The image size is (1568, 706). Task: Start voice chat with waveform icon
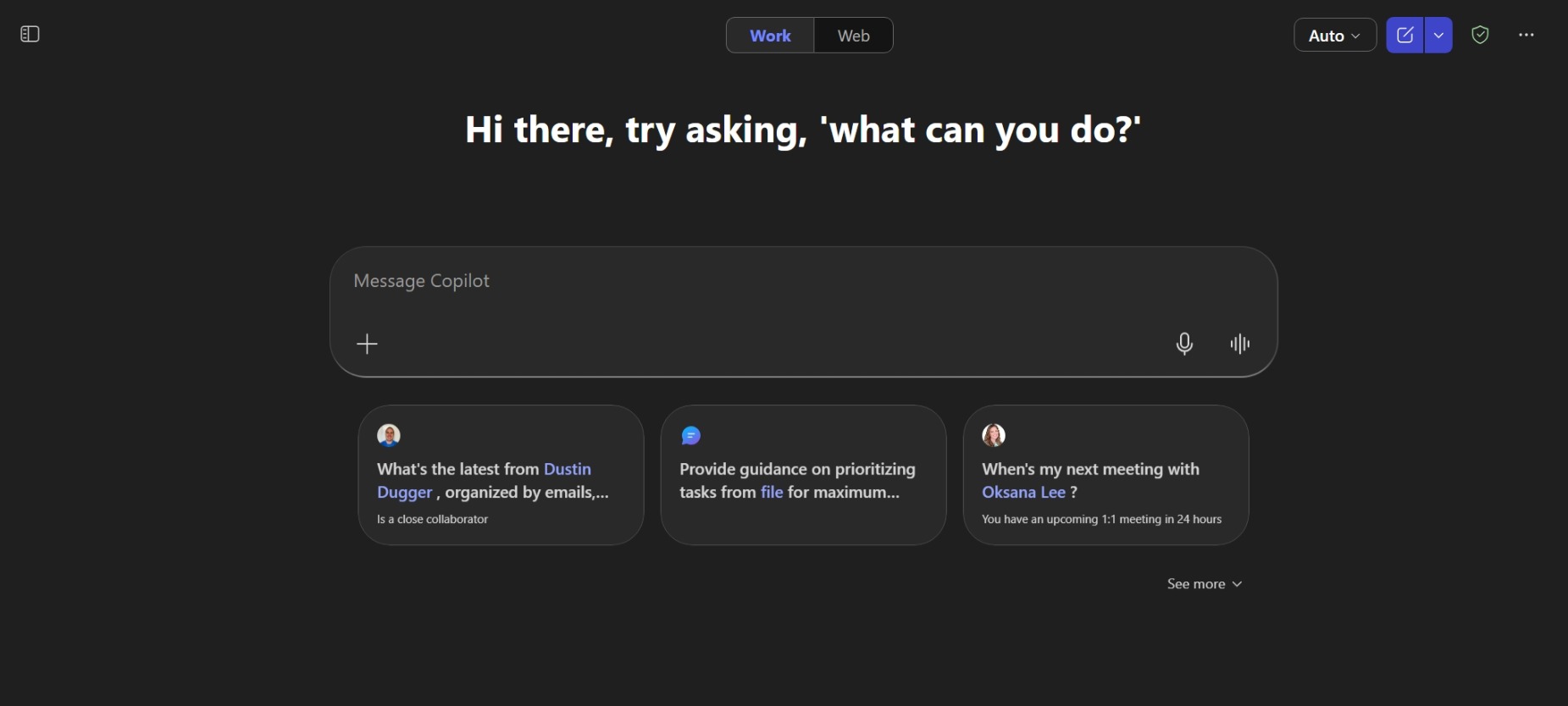(1240, 343)
